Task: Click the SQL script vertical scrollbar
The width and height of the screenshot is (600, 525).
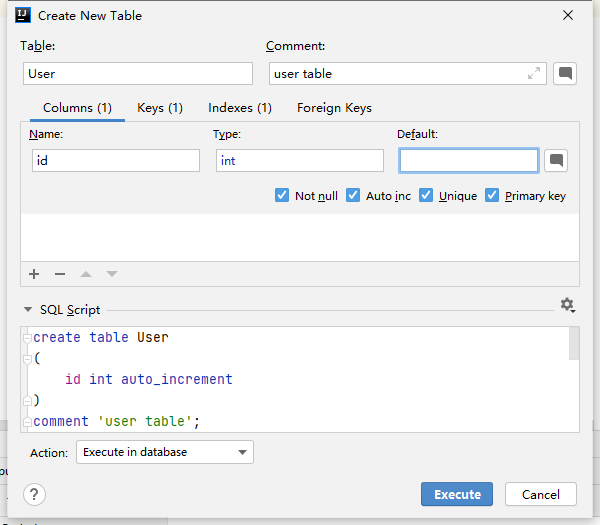Action: click(x=574, y=343)
